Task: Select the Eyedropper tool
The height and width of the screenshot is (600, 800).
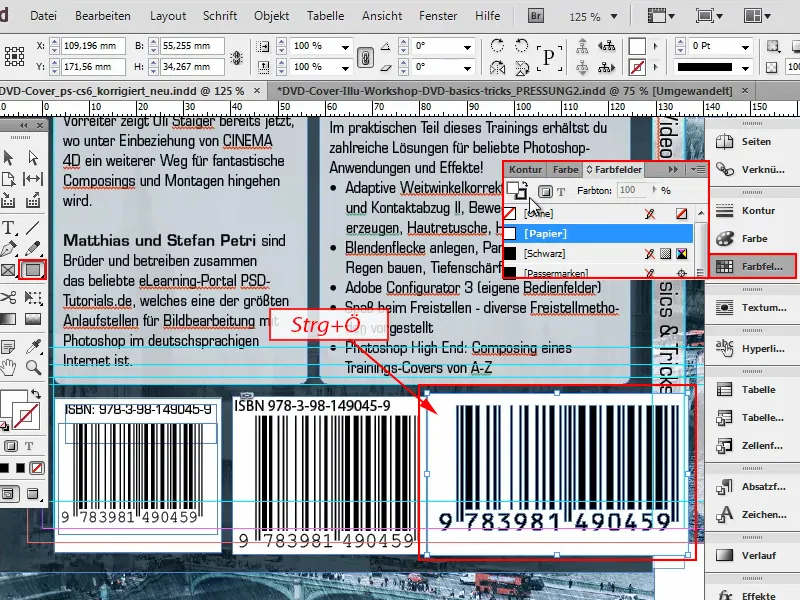Action: 33,347
